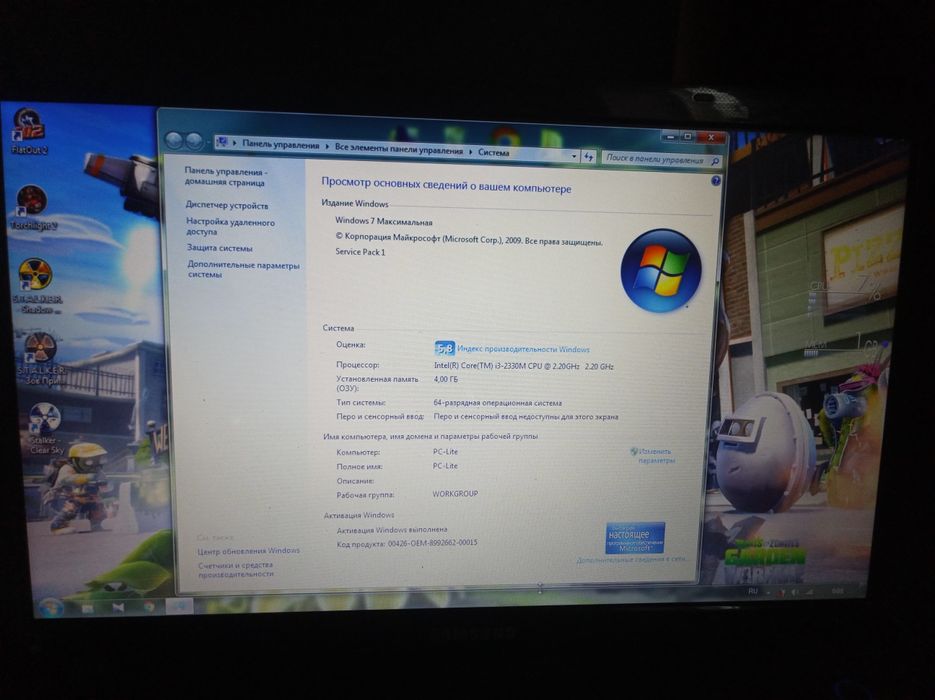Open the FlatOut 2 desktop shortcut

[x=29, y=131]
